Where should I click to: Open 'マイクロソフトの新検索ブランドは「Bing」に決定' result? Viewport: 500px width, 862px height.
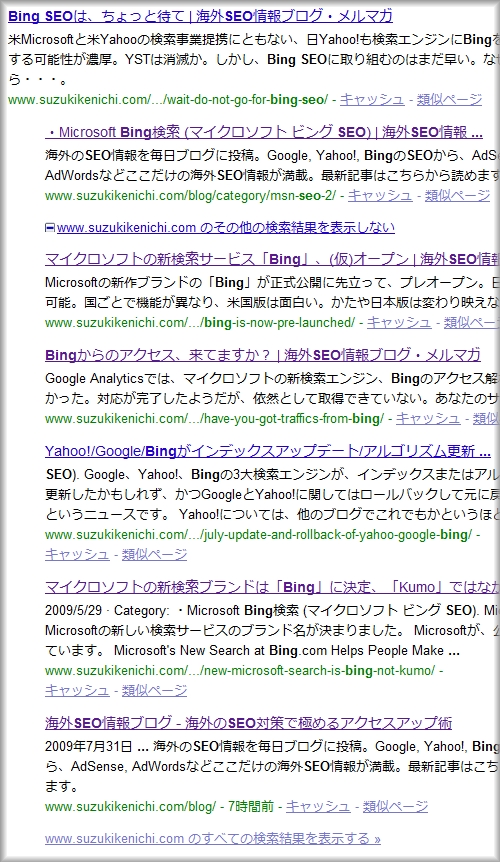click(x=272, y=587)
